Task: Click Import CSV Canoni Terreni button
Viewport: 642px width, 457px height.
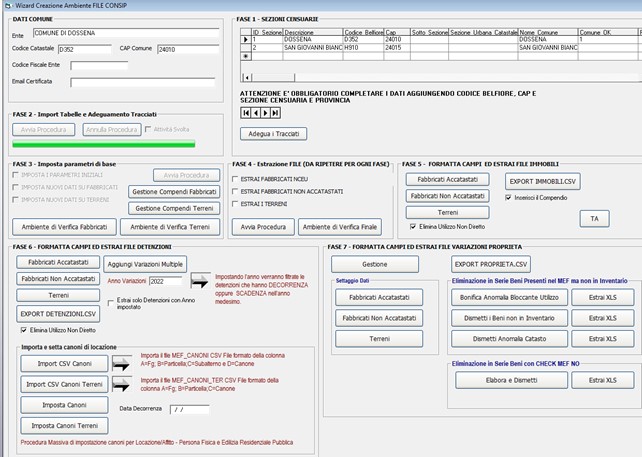Action: [64, 384]
